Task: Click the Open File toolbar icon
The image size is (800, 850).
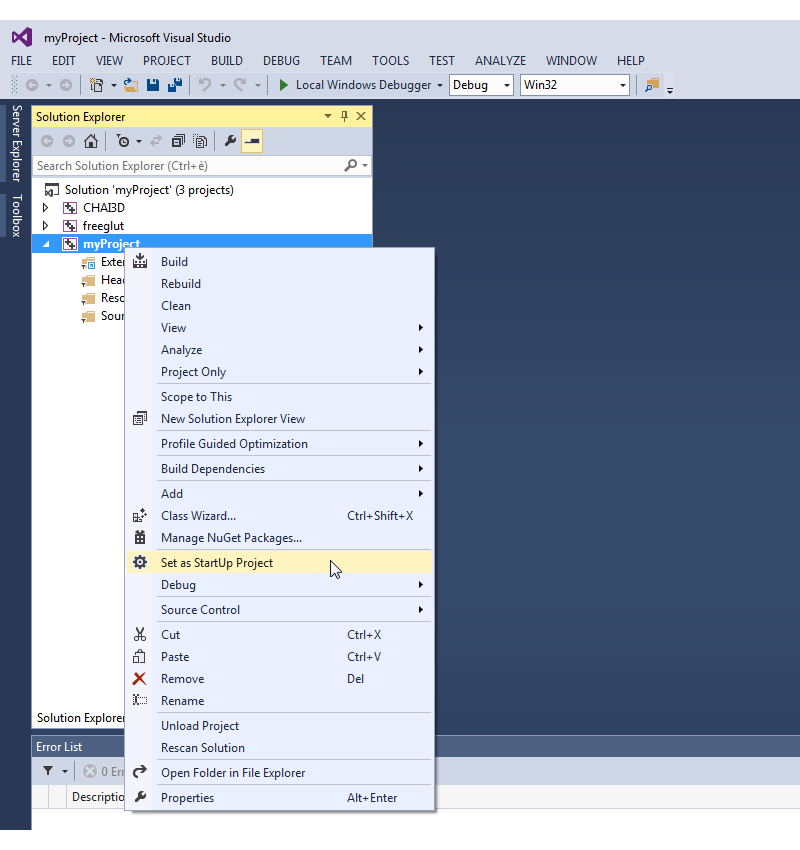Action: (x=131, y=85)
